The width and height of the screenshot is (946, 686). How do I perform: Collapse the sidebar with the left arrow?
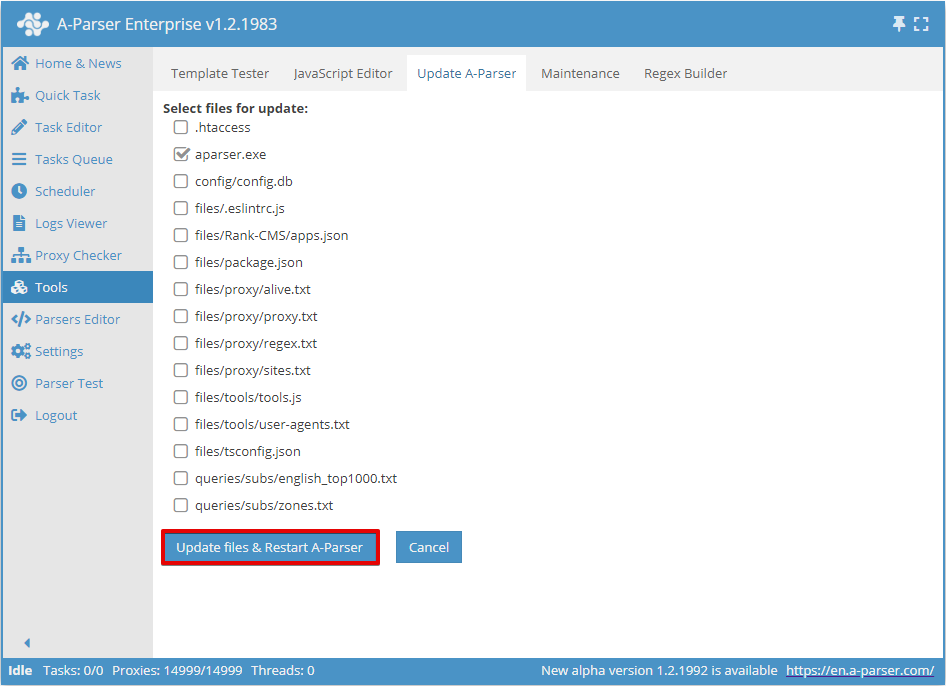[27, 643]
